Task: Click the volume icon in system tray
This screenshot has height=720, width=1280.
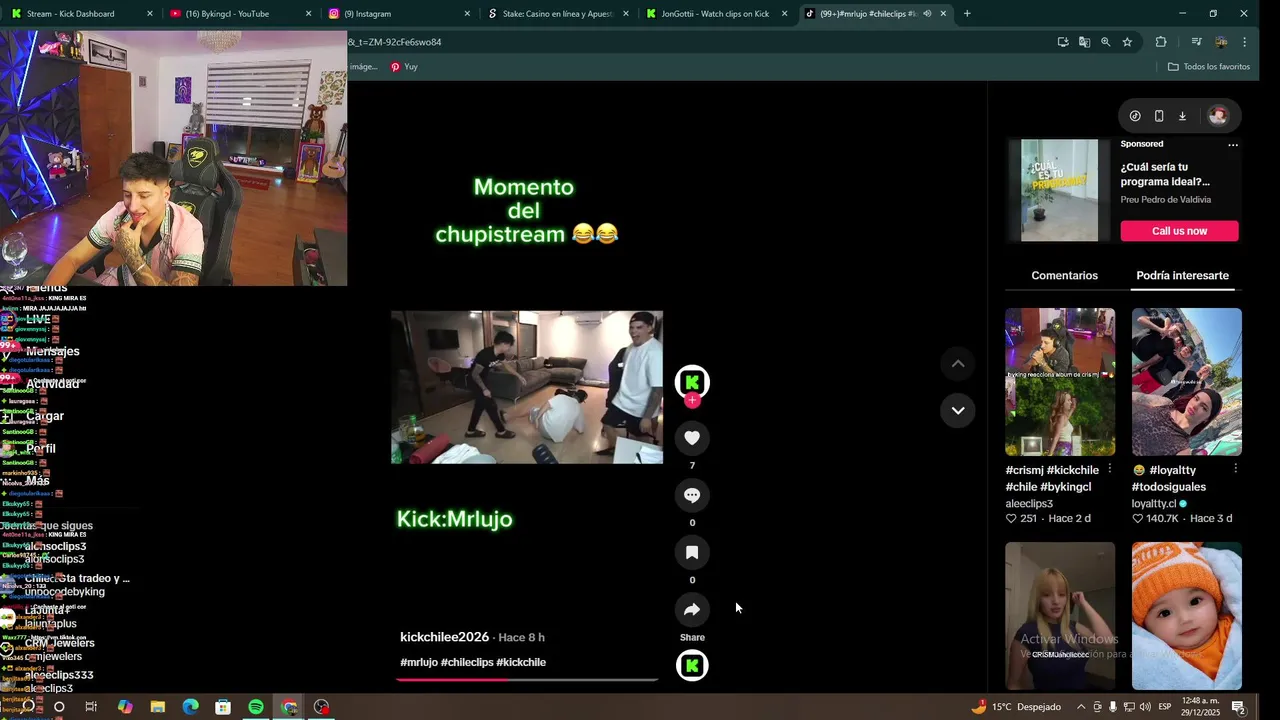Action: pyautogui.click(x=1145, y=707)
